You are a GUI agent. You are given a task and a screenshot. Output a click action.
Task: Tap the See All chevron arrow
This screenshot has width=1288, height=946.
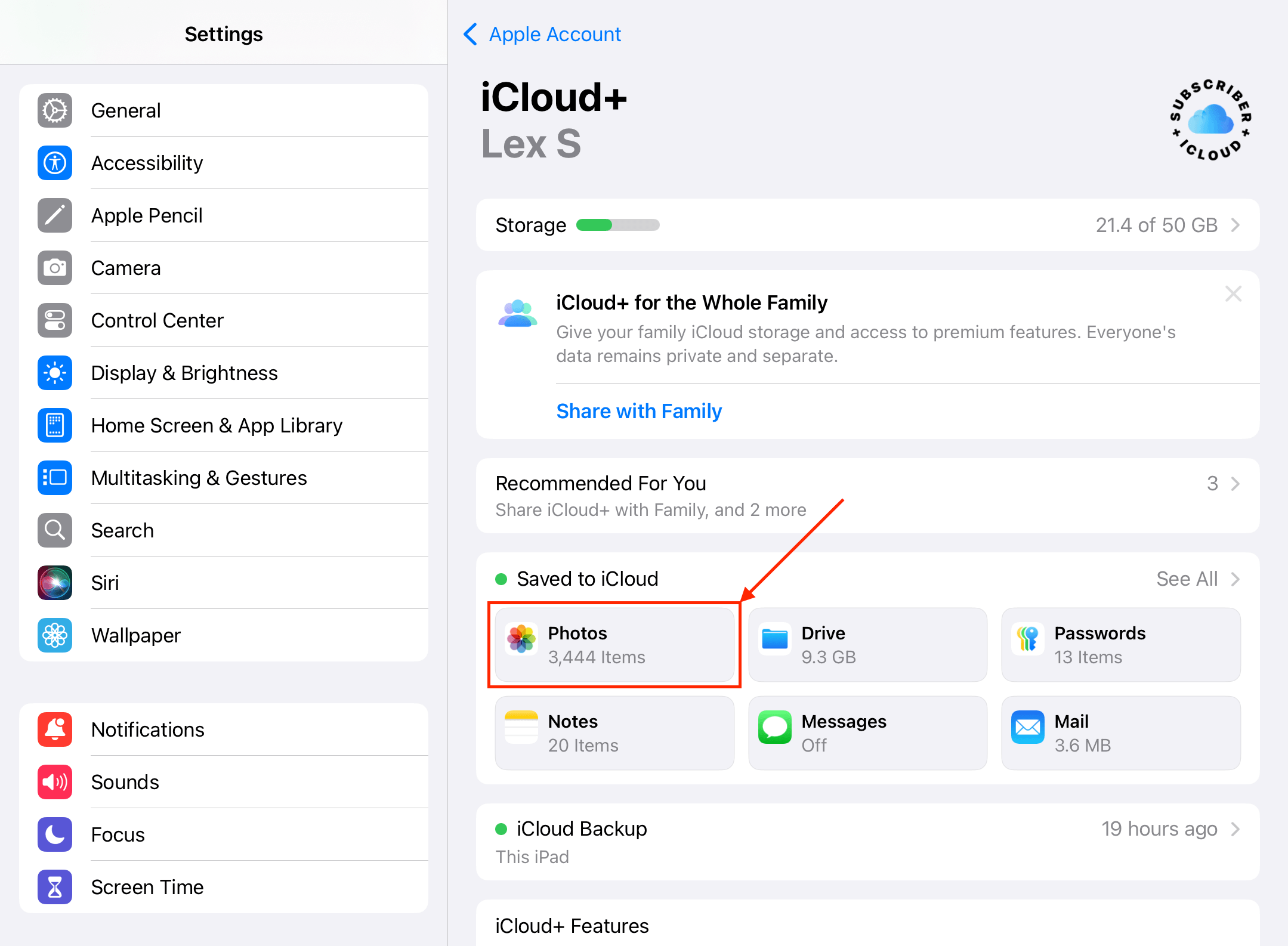tap(1236, 579)
